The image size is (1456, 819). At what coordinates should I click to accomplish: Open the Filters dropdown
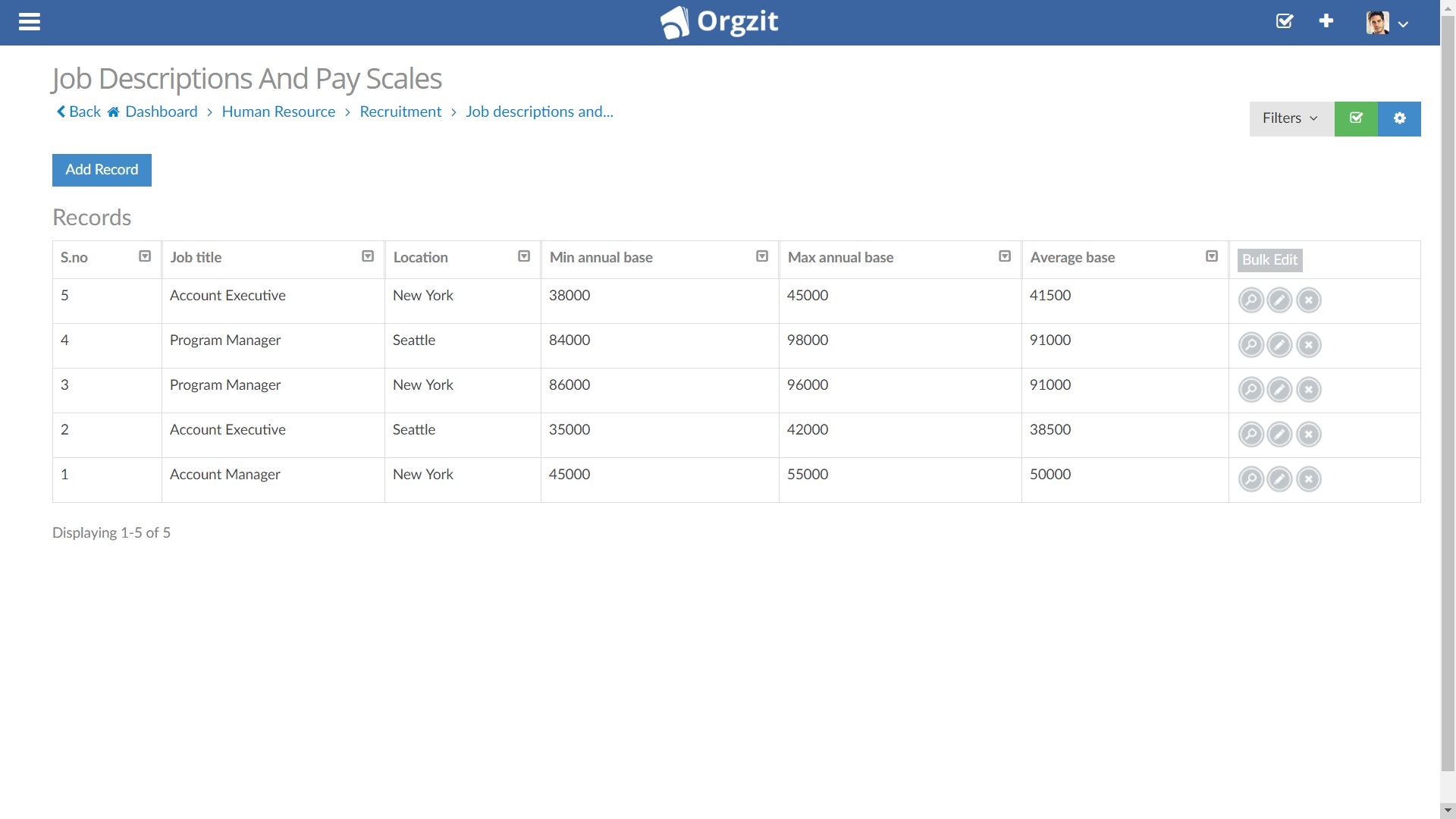click(x=1291, y=118)
